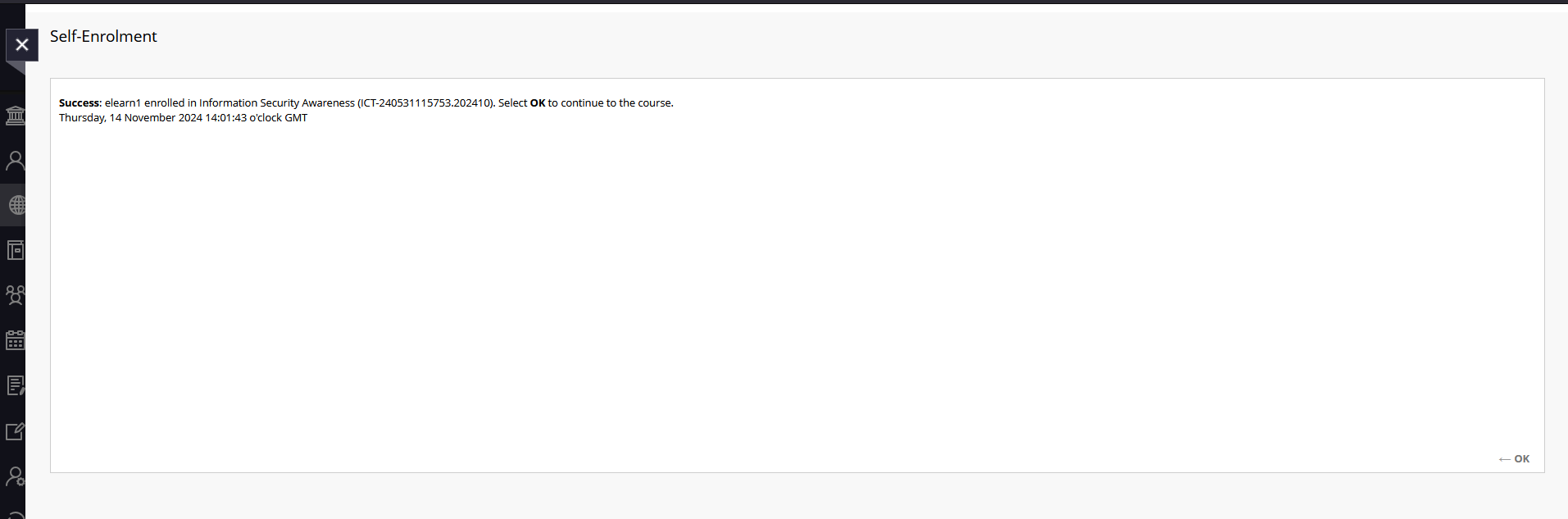
Task: Open the Activity Stream globe icon
Action: point(16,205)
